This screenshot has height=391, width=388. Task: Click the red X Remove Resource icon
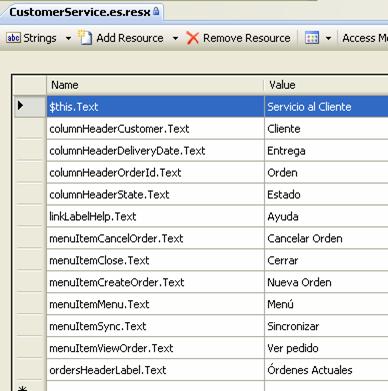pyautogui.click(x=193, y=38)
